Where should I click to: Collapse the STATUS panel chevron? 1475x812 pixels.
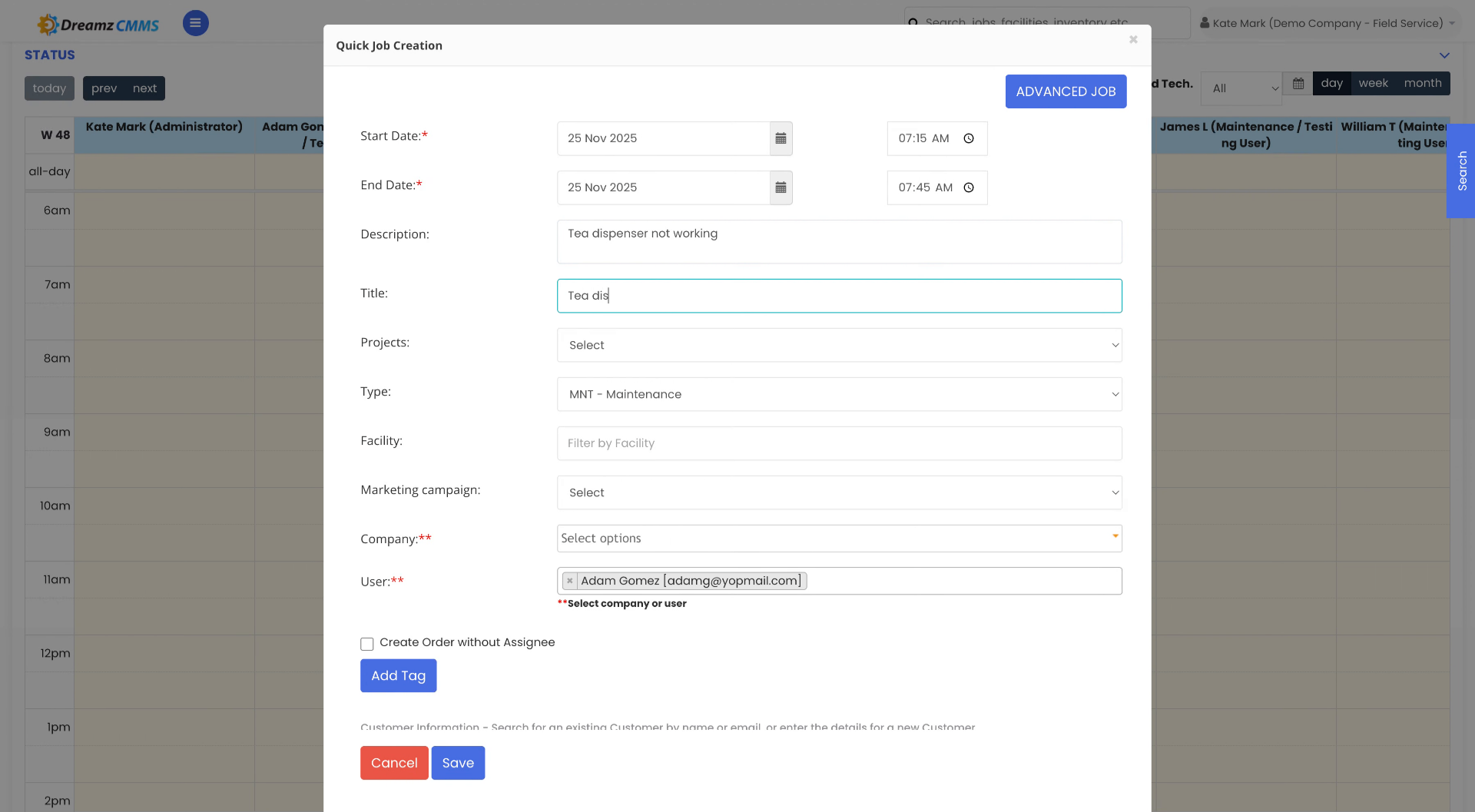click(x=1445, y=55)
